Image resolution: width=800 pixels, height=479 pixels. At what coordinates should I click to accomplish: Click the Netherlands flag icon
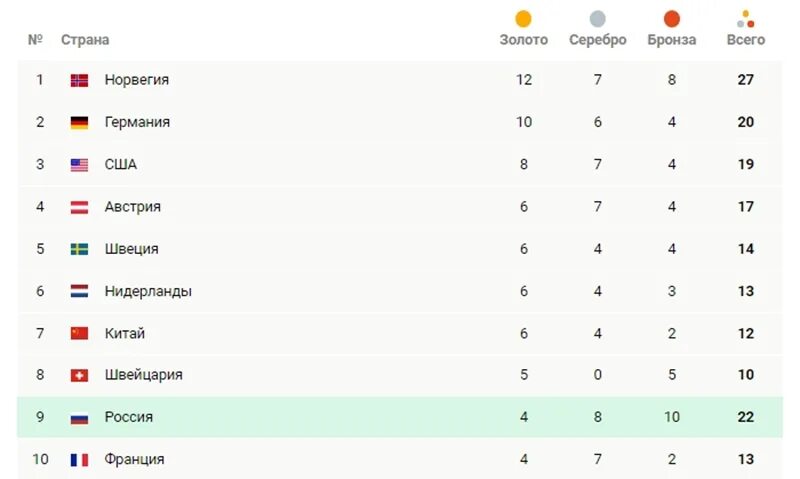click(79, 291)
